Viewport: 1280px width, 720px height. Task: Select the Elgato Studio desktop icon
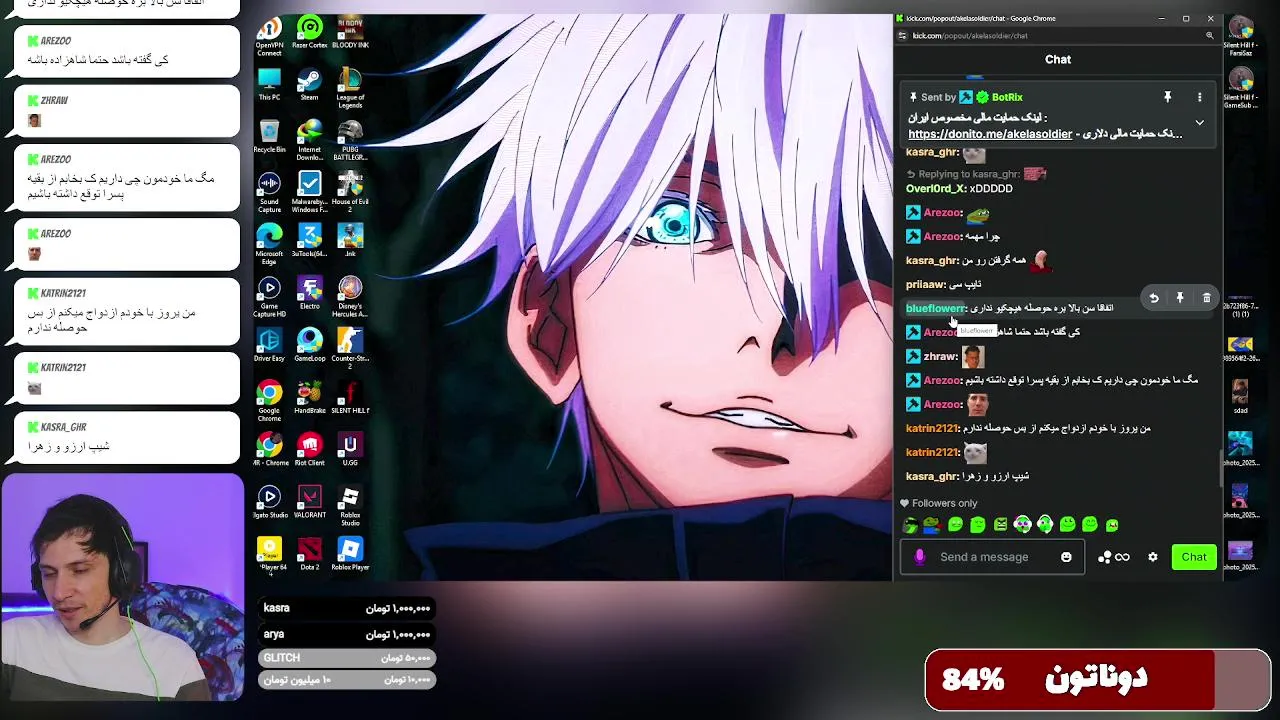click(269, 501)
